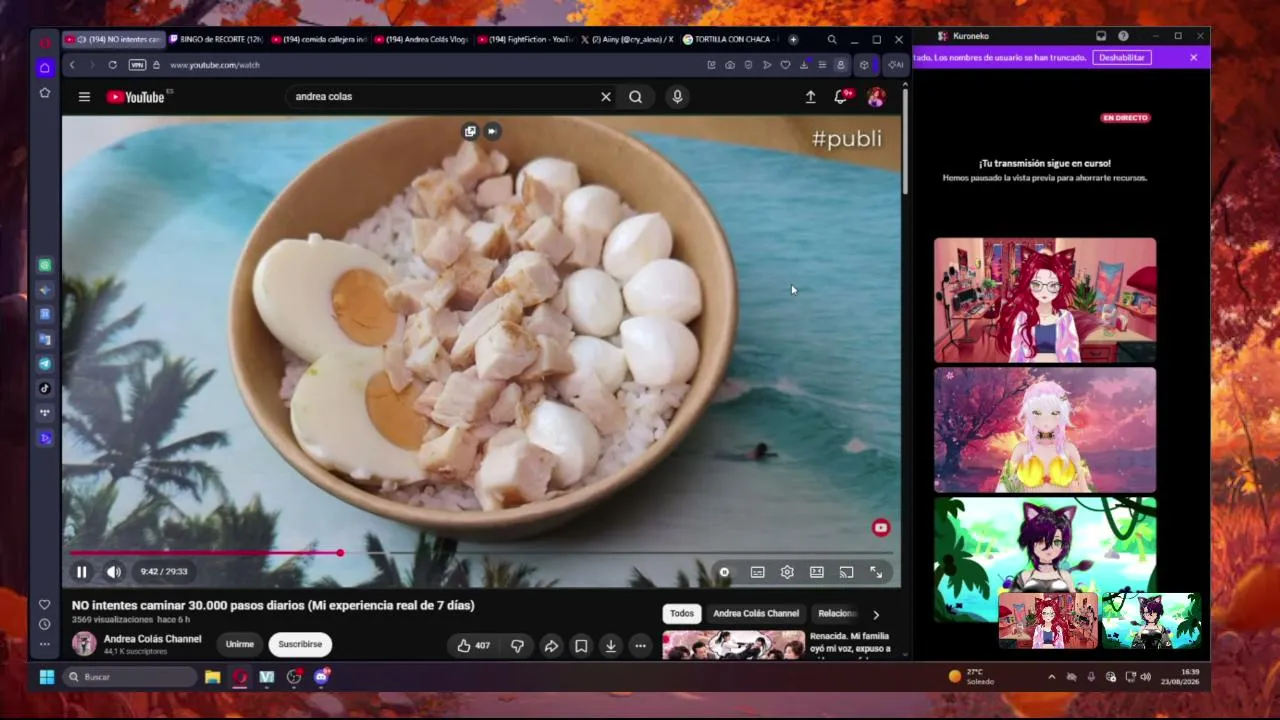
Task: Go to the YouTube home logo
Action: coord(136,97)
